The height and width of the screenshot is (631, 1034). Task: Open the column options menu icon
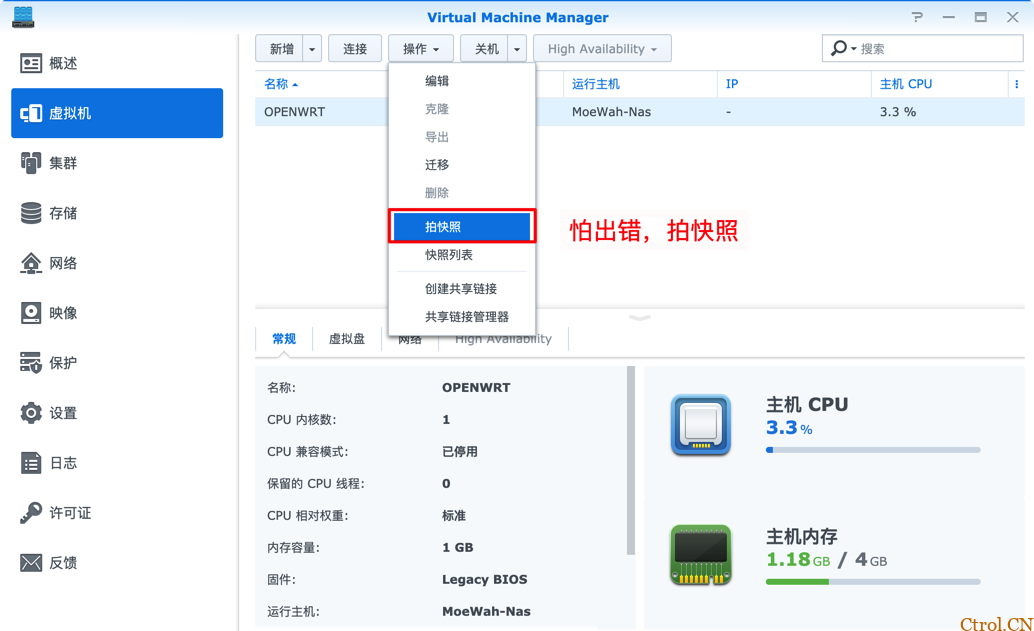[x=1017, y=84]
